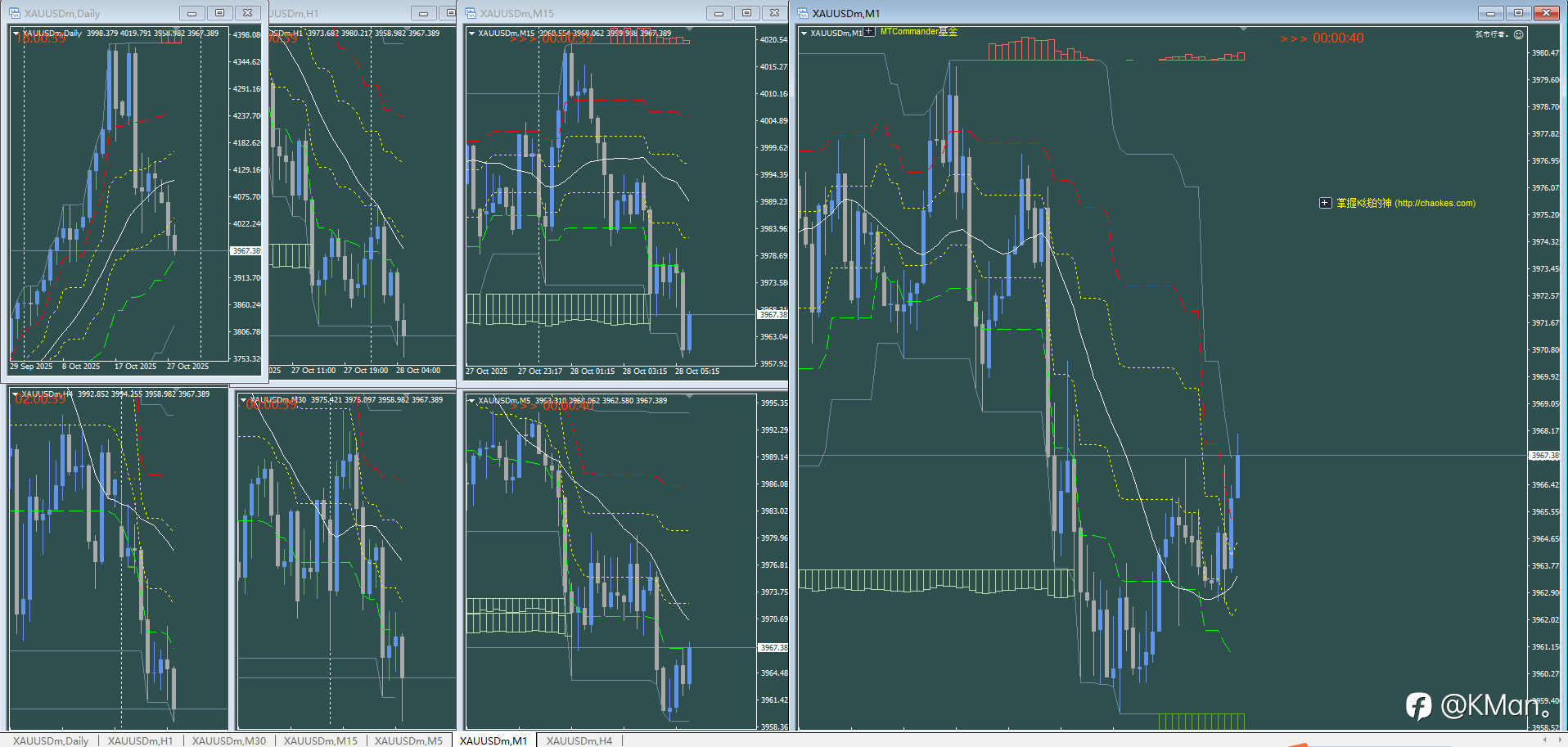Switch to the XAUUSDm,H4 tab
The image size is (1568, 747).
click(x=579, y=740)
